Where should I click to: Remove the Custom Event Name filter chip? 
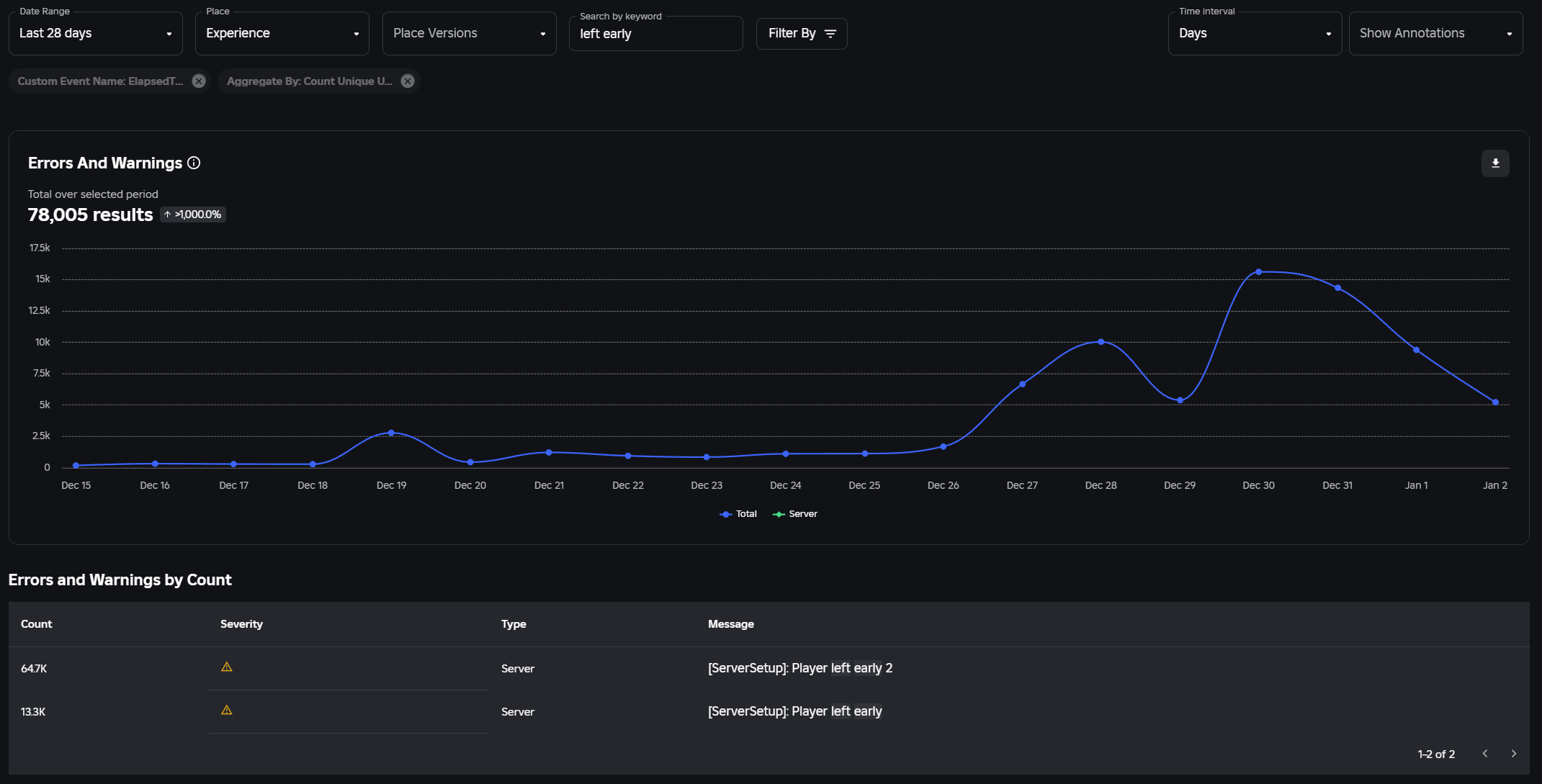coord(199,81)
